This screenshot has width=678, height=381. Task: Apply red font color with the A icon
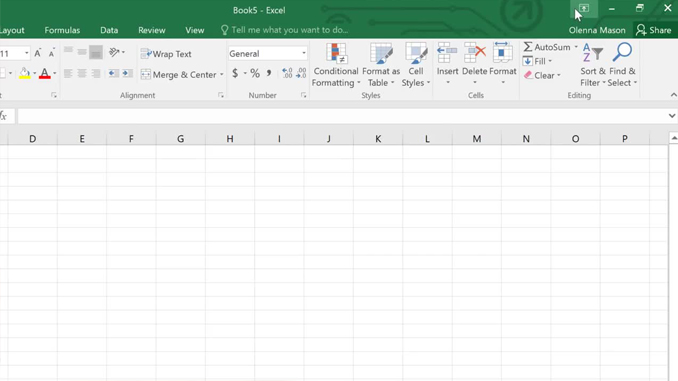tap(45, 74)
